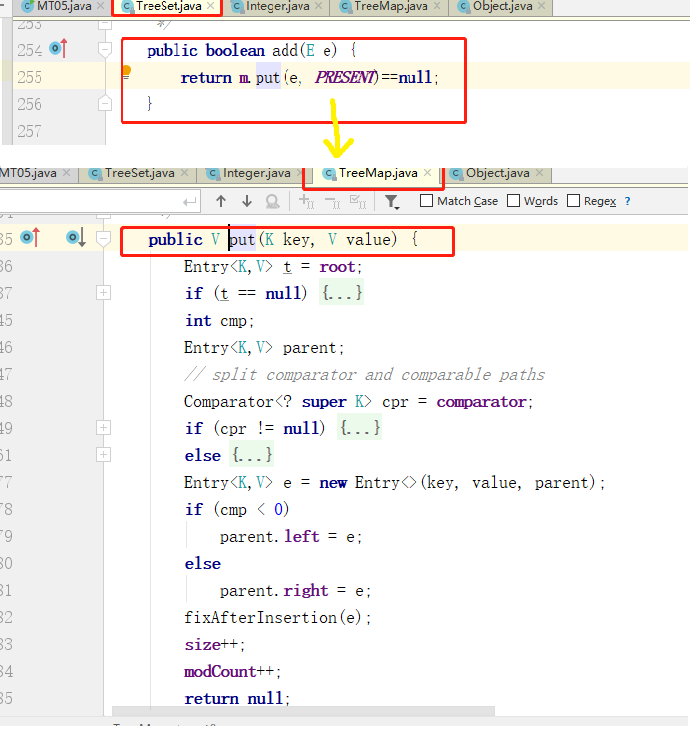The image size is (695, 736).
Task: Expand the folded block on the if (cpr != null) line
Action: click(x=103, y=428)
